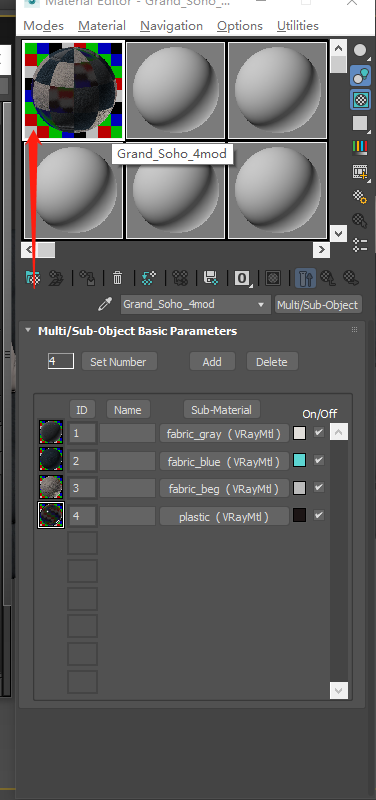
Task: Click the sample slots scroll down arrow
Action: 338,233
